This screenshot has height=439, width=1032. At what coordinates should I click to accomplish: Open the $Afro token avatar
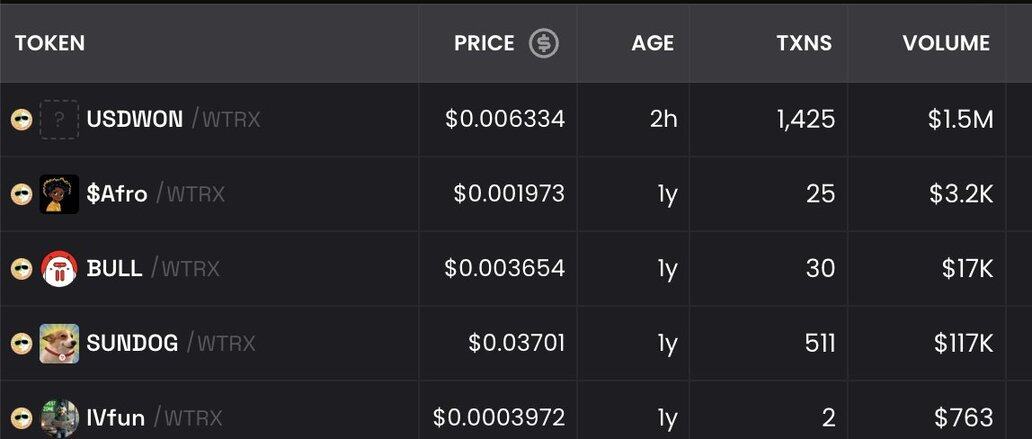point(59,194)
